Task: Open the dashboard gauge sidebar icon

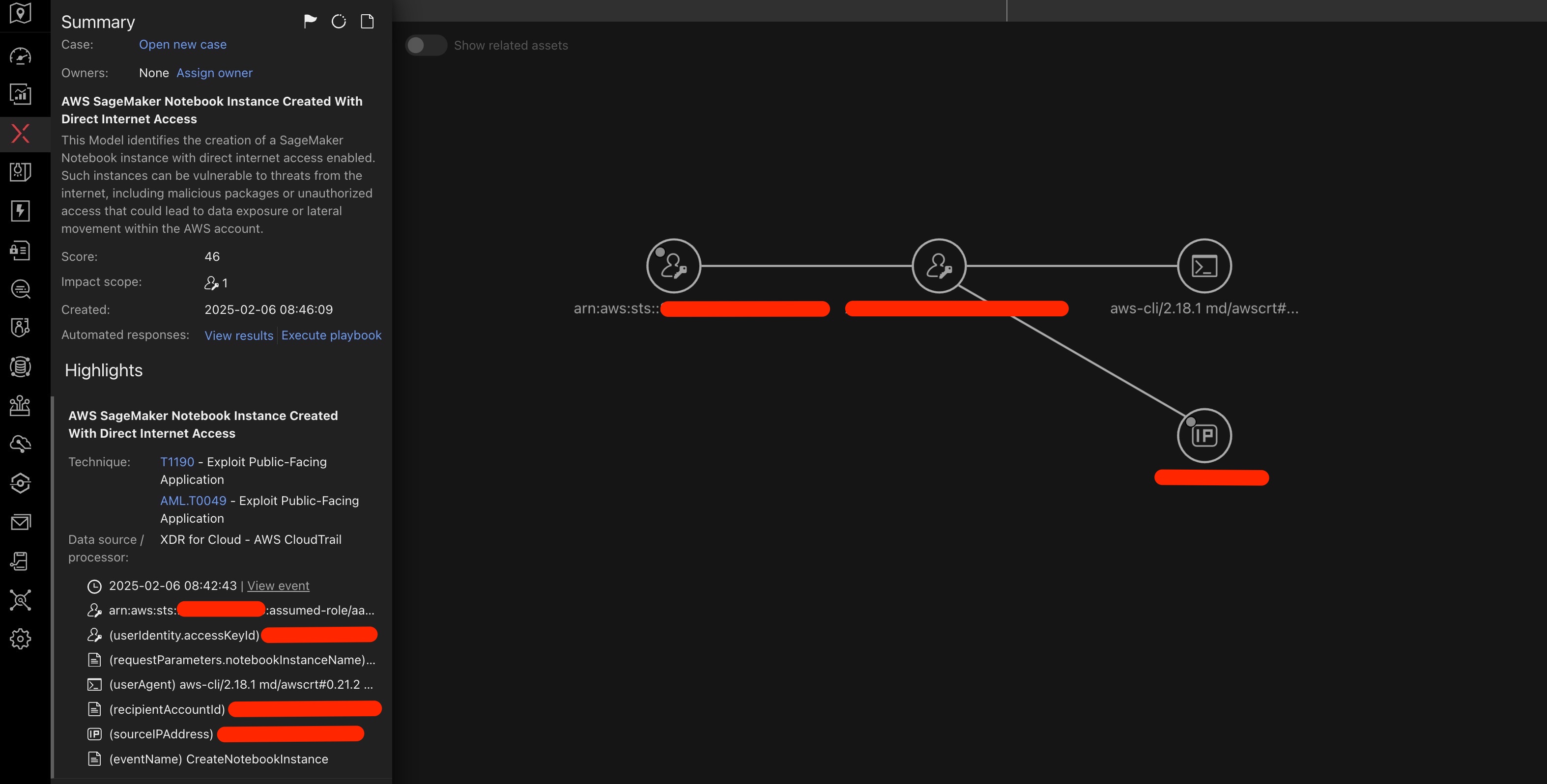Action: [x=21, y=56]
